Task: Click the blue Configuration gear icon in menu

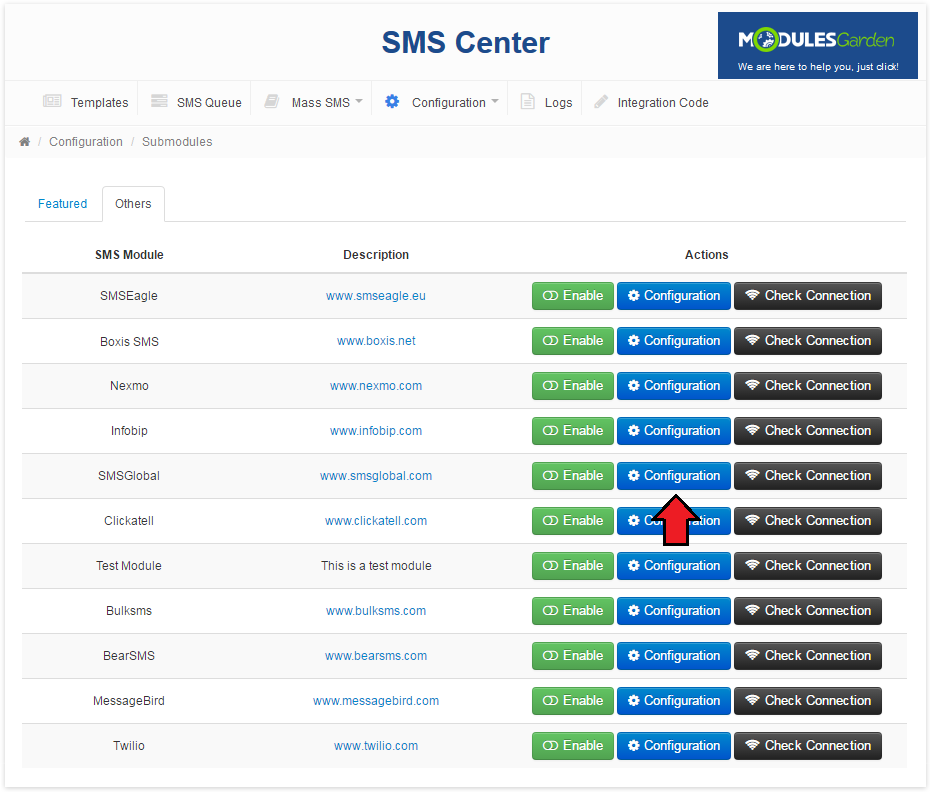Action: (392, 101)
